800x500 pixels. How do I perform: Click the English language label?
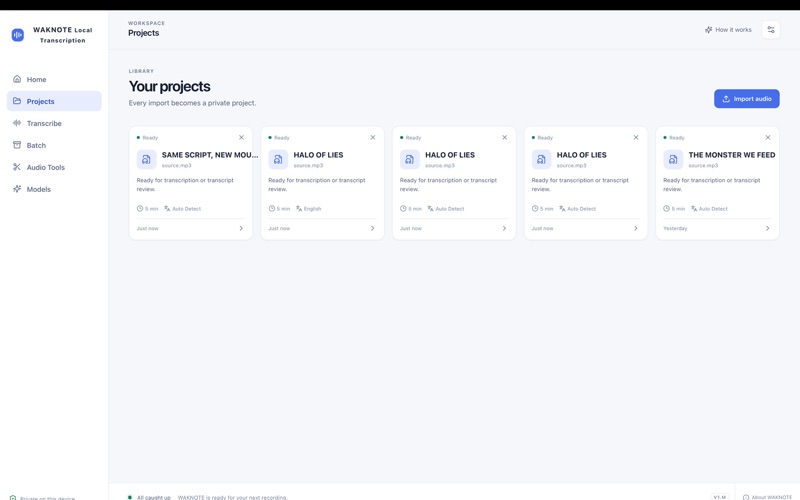312,209
